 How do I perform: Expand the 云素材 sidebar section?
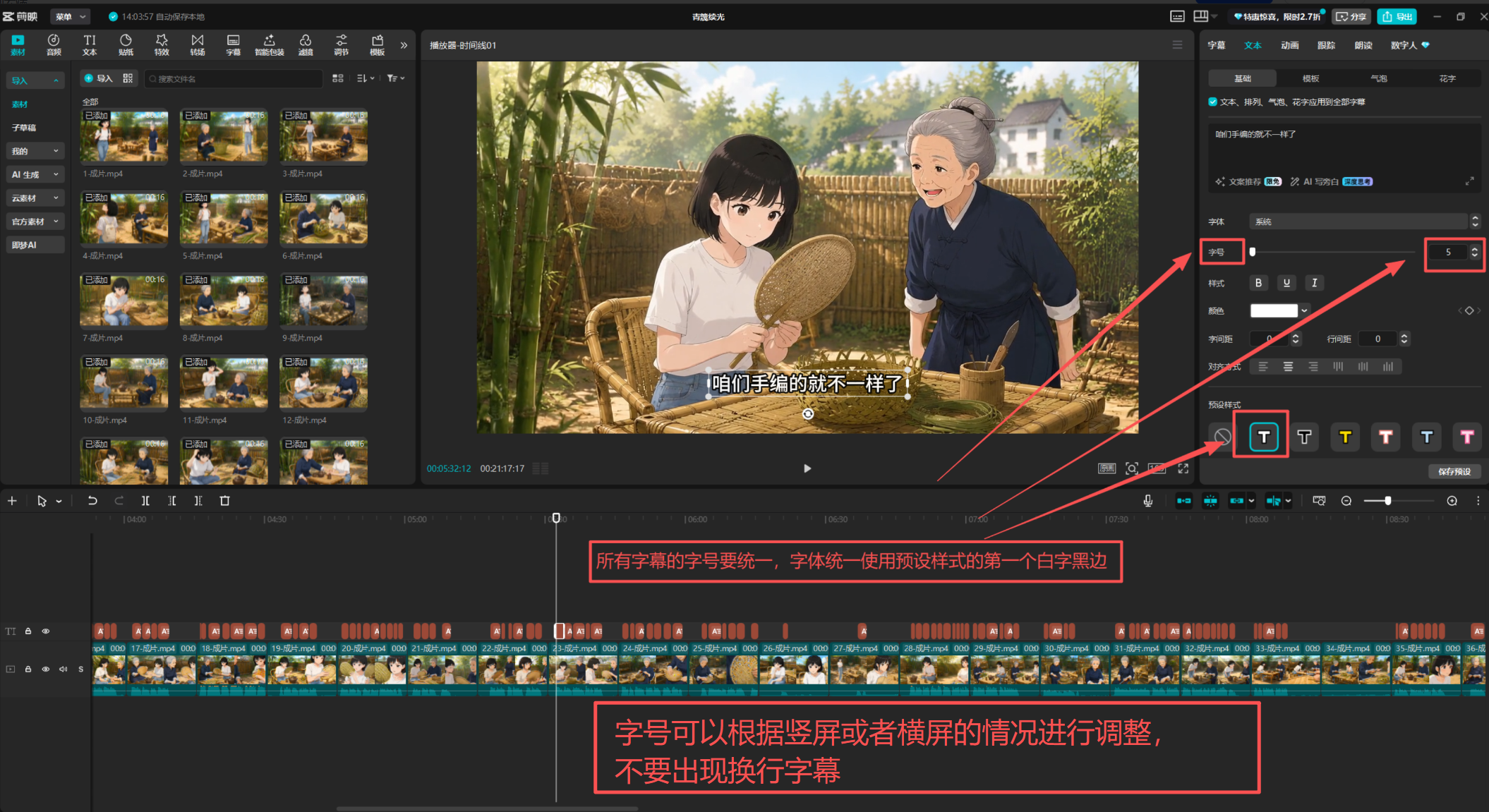pyautogui.click(x=35, y=198)
